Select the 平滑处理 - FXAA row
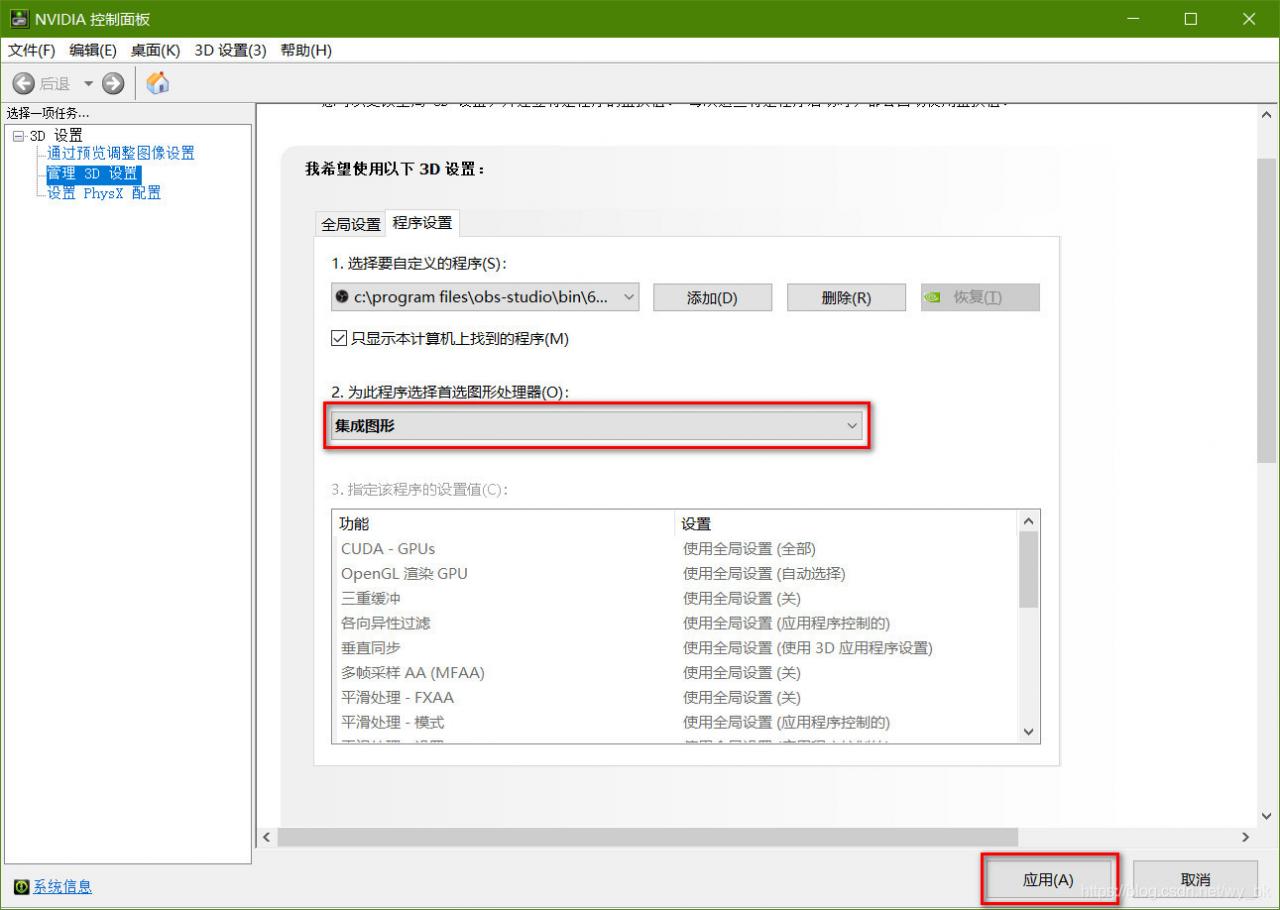 tap(675, 697)
